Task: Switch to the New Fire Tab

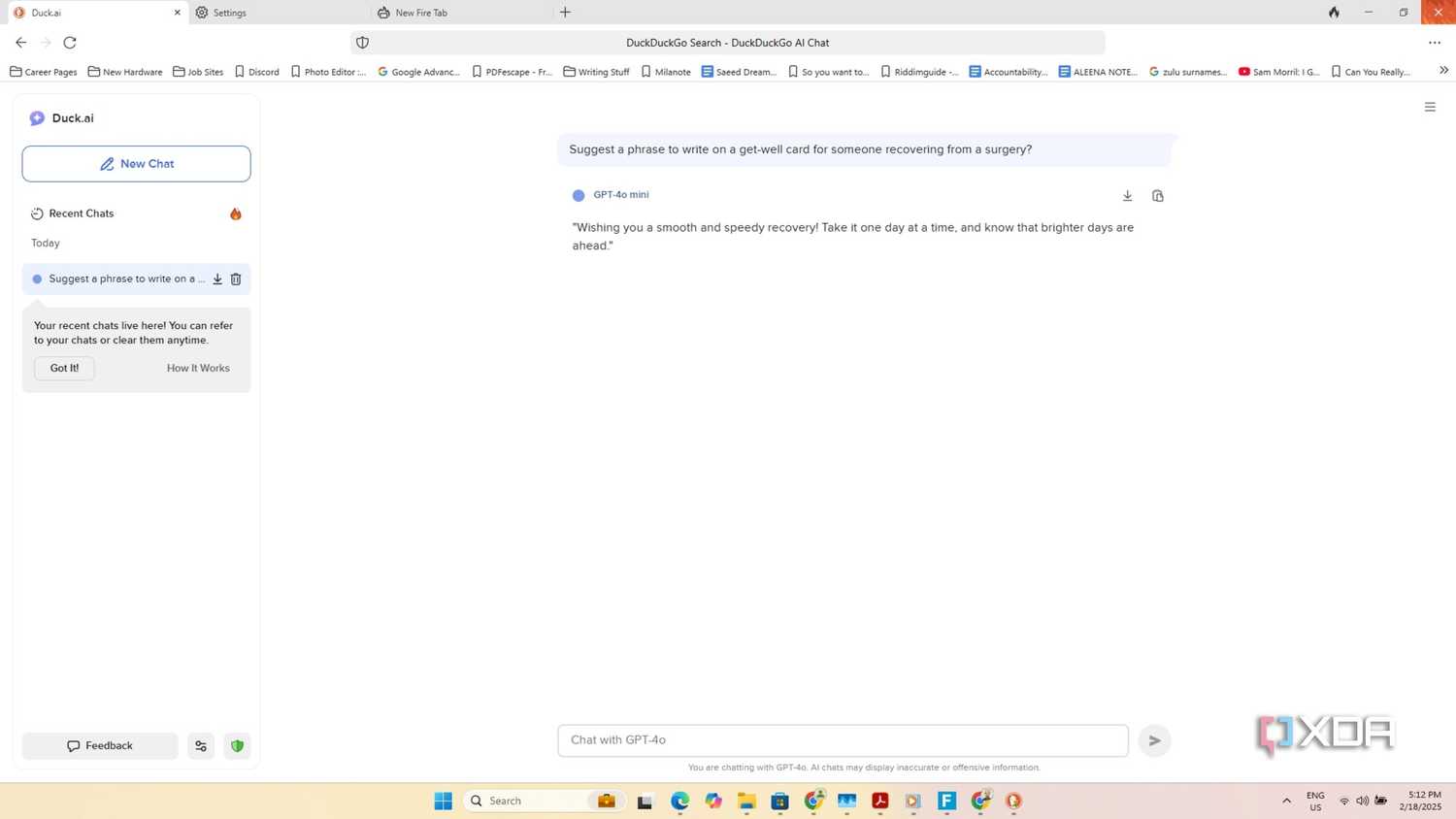Action: point(460,13)
